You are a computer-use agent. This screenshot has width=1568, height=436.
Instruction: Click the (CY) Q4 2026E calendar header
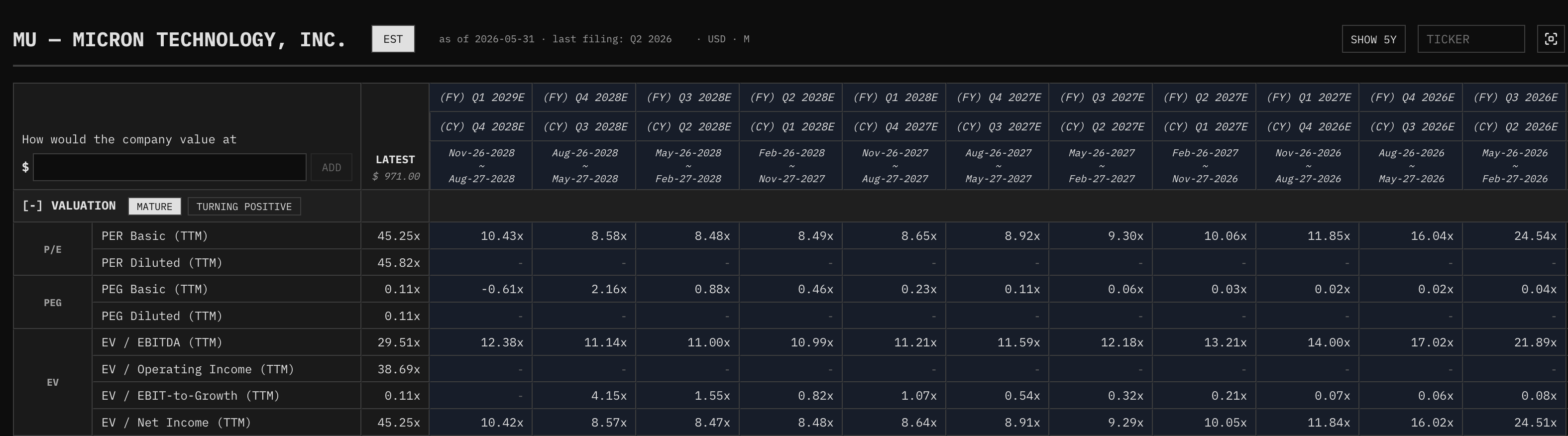[x=1308, y=126]
